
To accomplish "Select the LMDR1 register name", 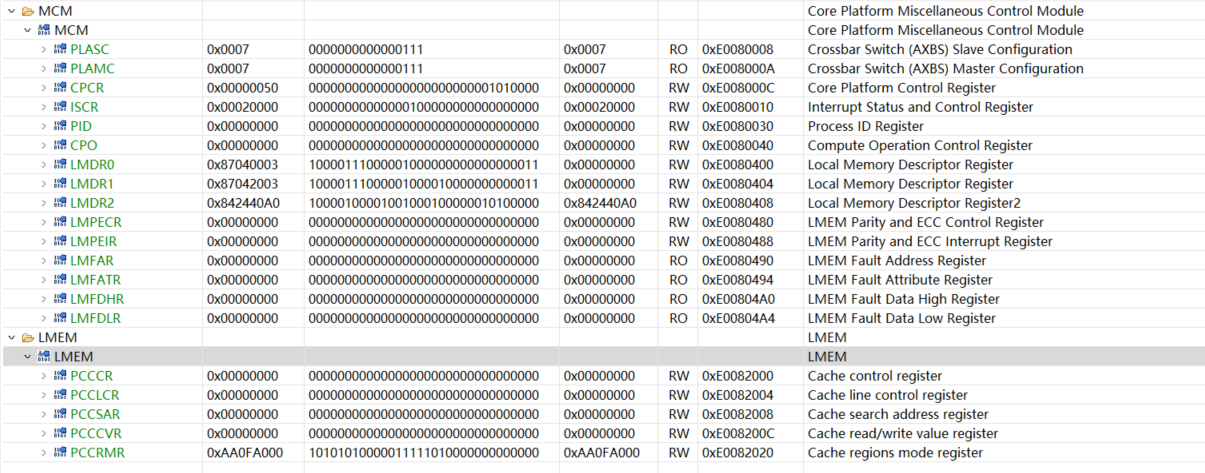I will tap(92, 184).
